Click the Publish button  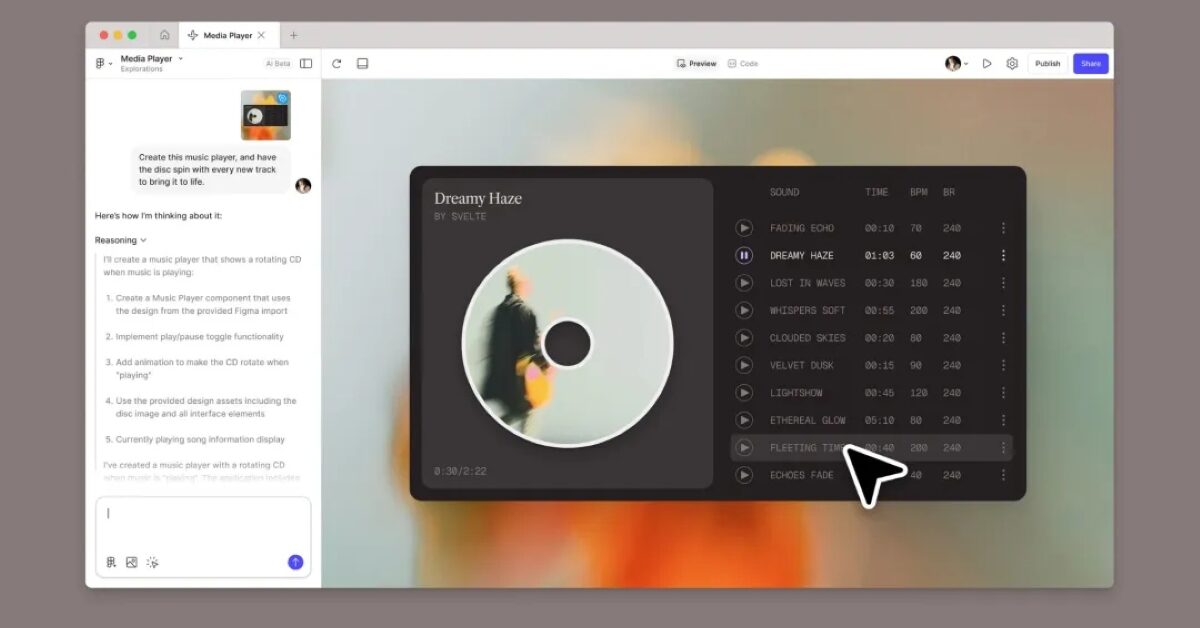1047,63
